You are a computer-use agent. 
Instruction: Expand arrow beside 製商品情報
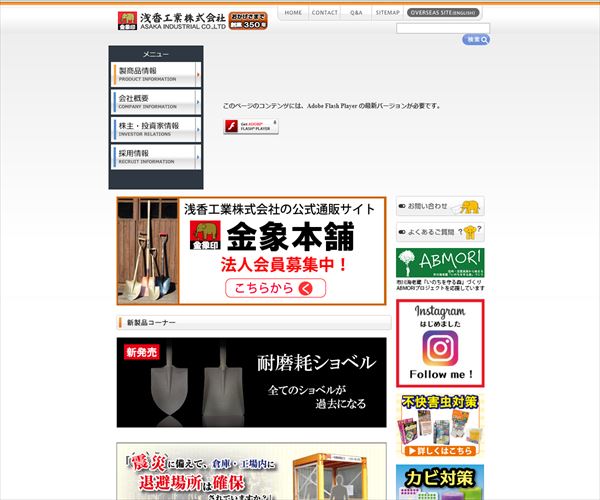198,74
